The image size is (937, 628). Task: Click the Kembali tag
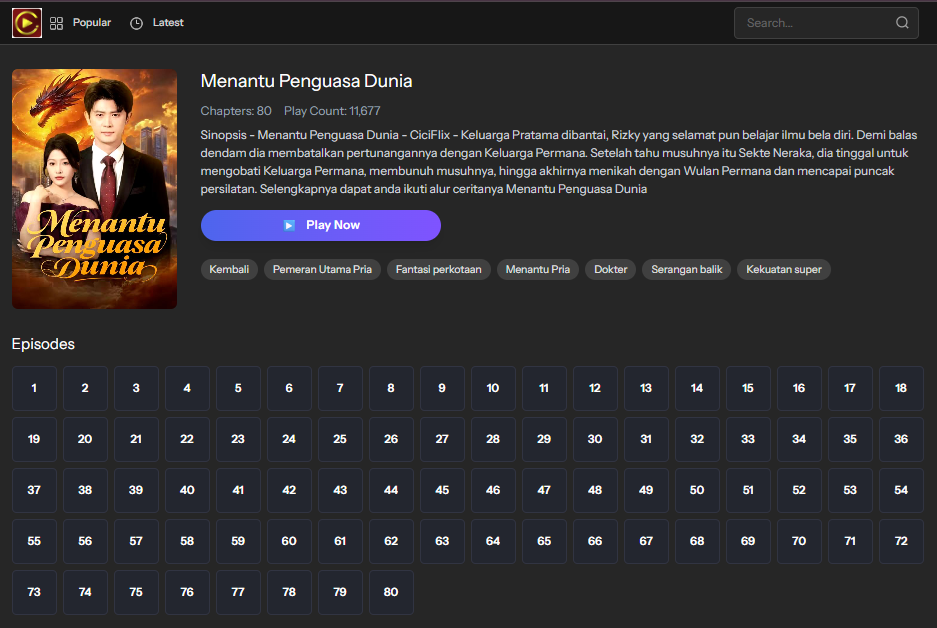pos(229,269)
